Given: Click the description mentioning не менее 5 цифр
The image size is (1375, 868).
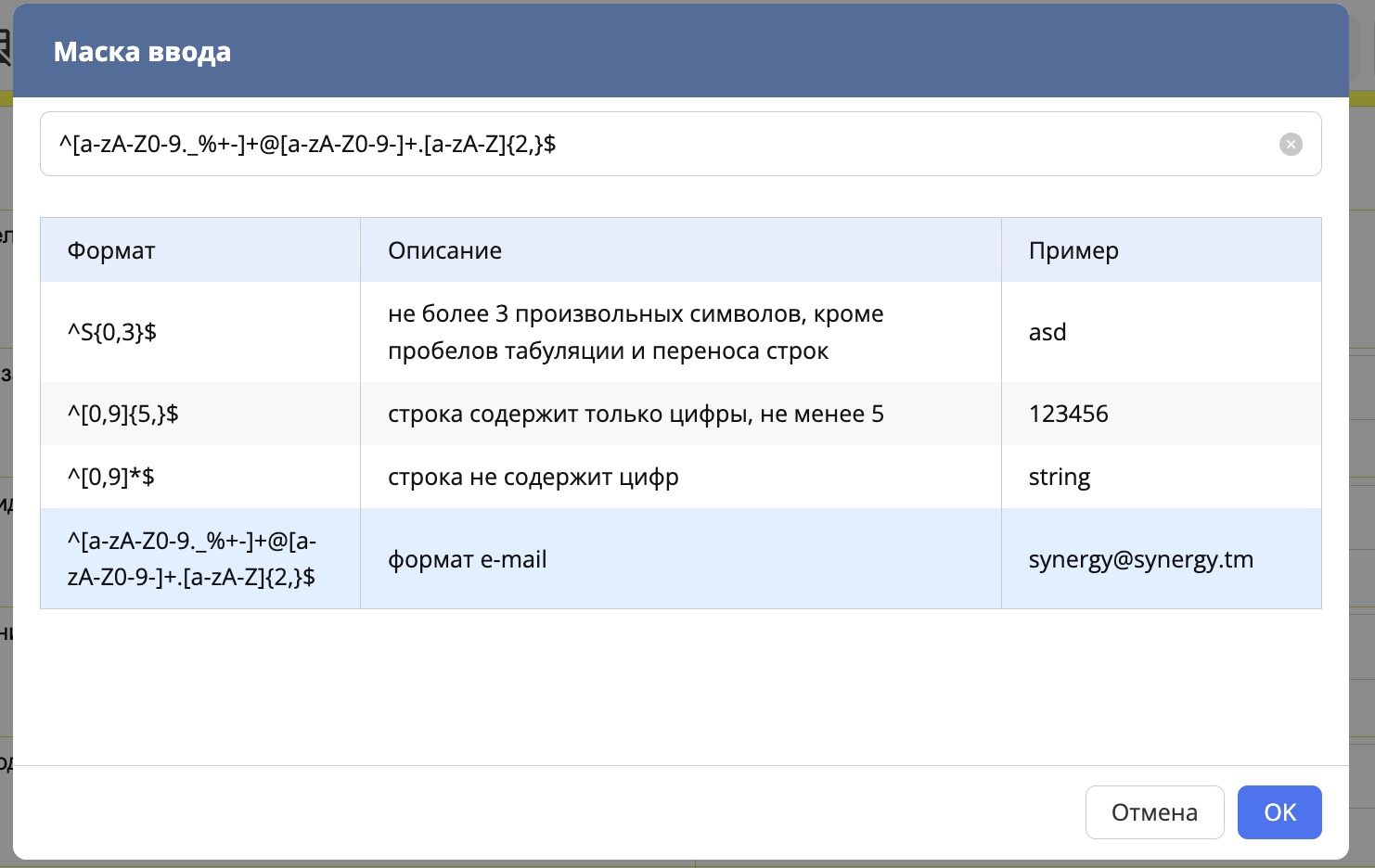Looking at the screenshot, I should [636, 414].
